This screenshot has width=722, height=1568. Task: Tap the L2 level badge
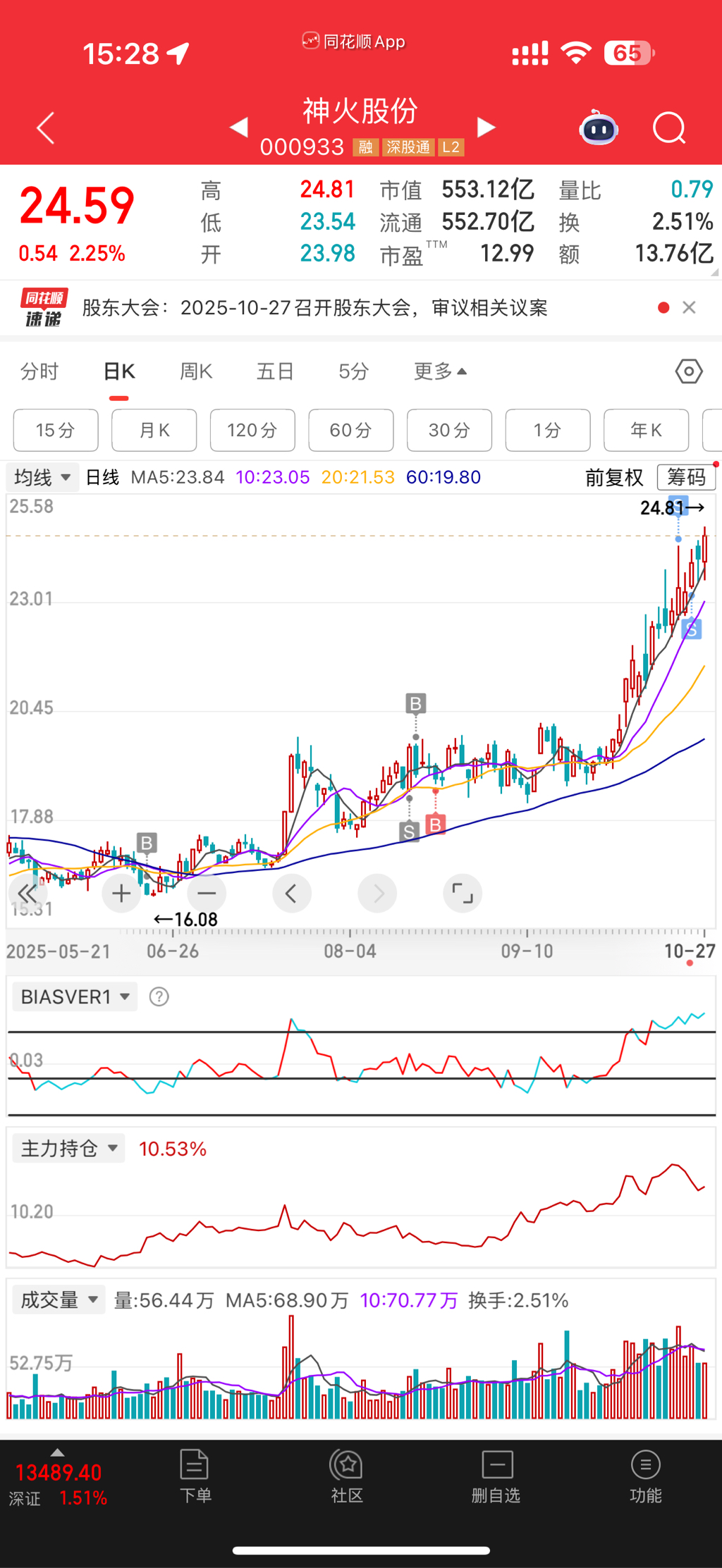coord(451,147)
